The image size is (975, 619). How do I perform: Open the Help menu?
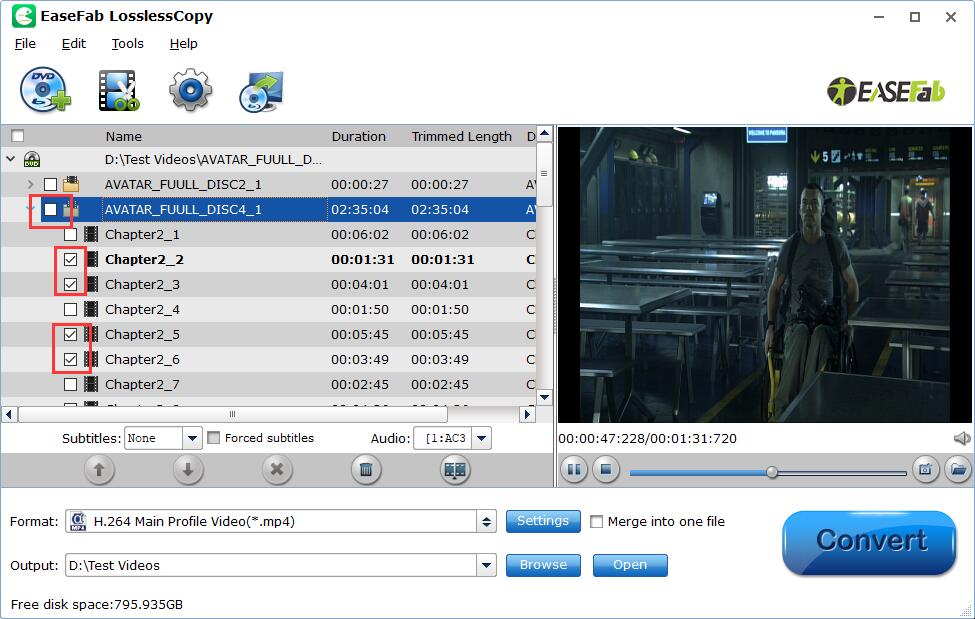(183, 44)
